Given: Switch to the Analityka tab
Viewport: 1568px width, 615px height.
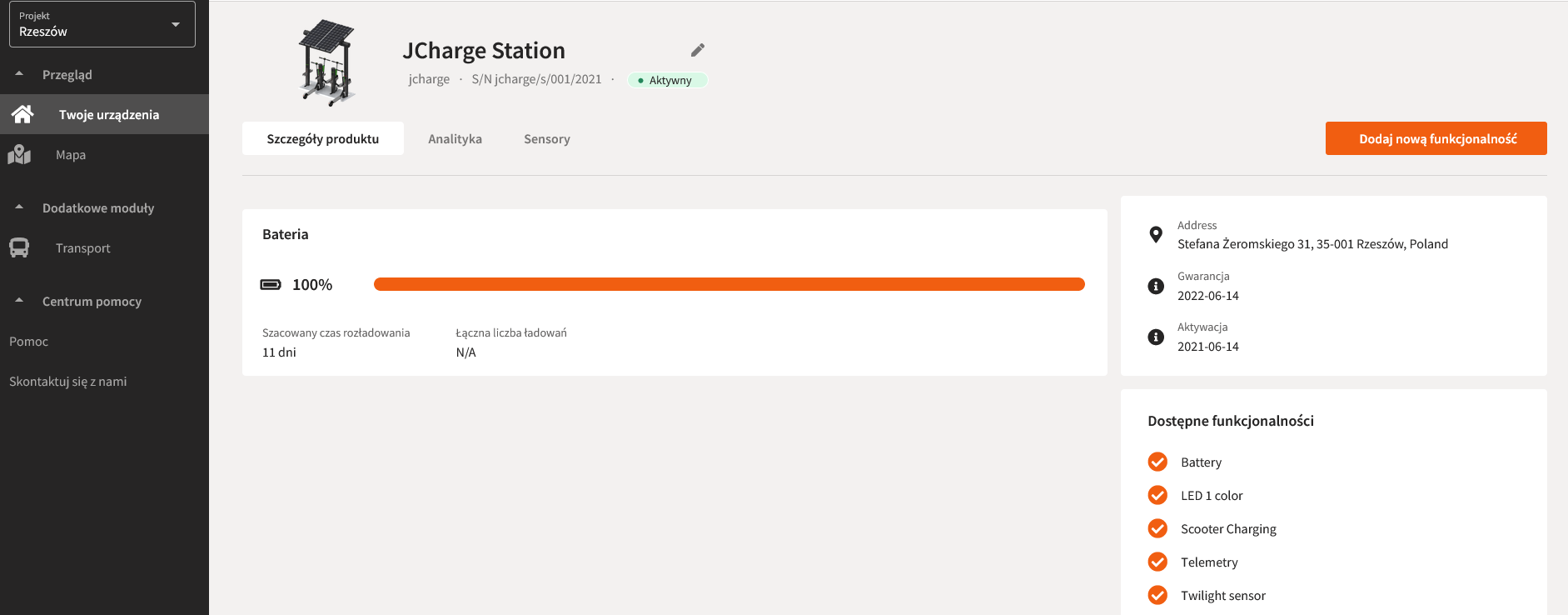Looking at the screenshot, I should pos(455,138).
